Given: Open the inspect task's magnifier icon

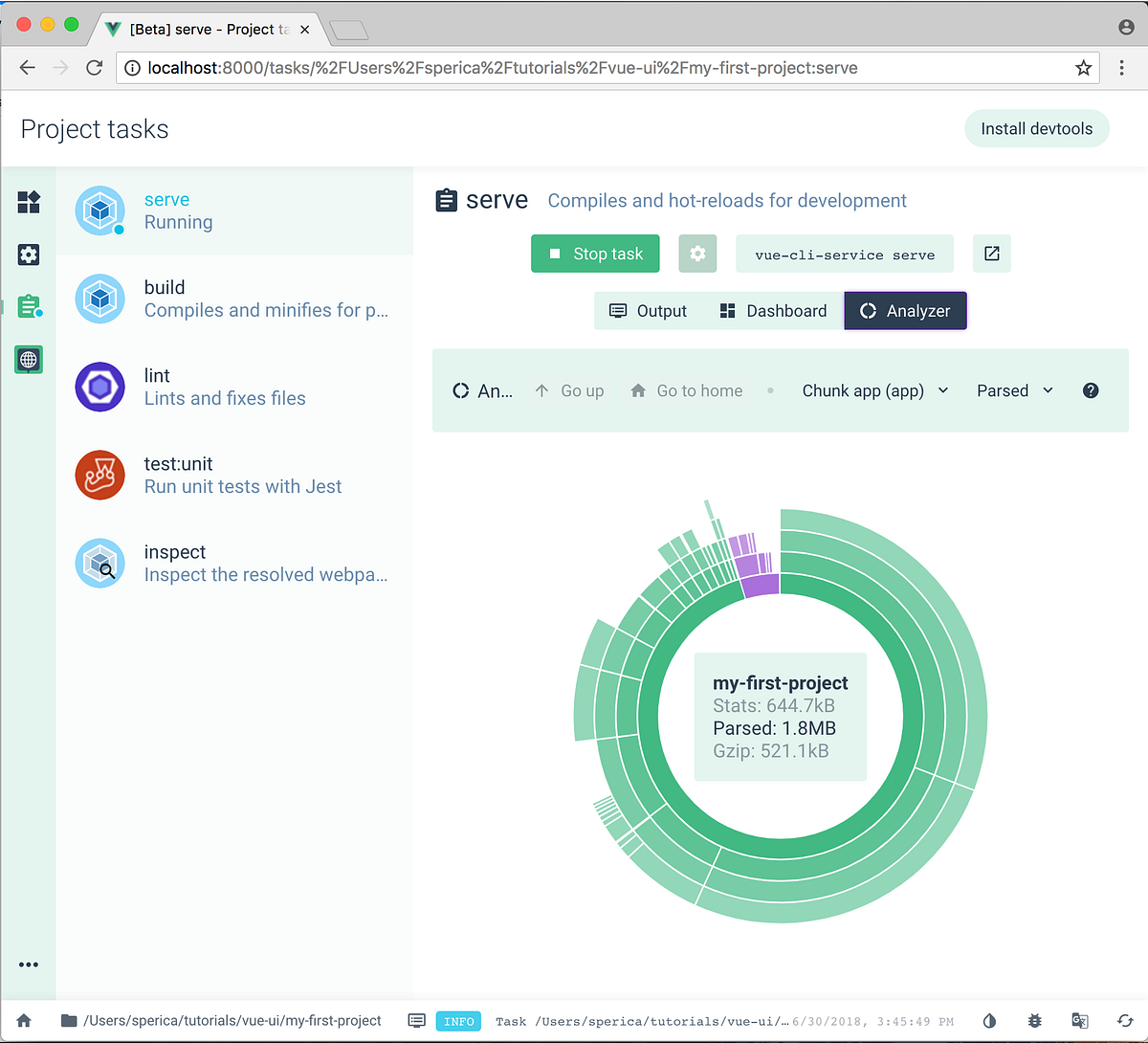Looking at the screenshot, I should [99, 563].
